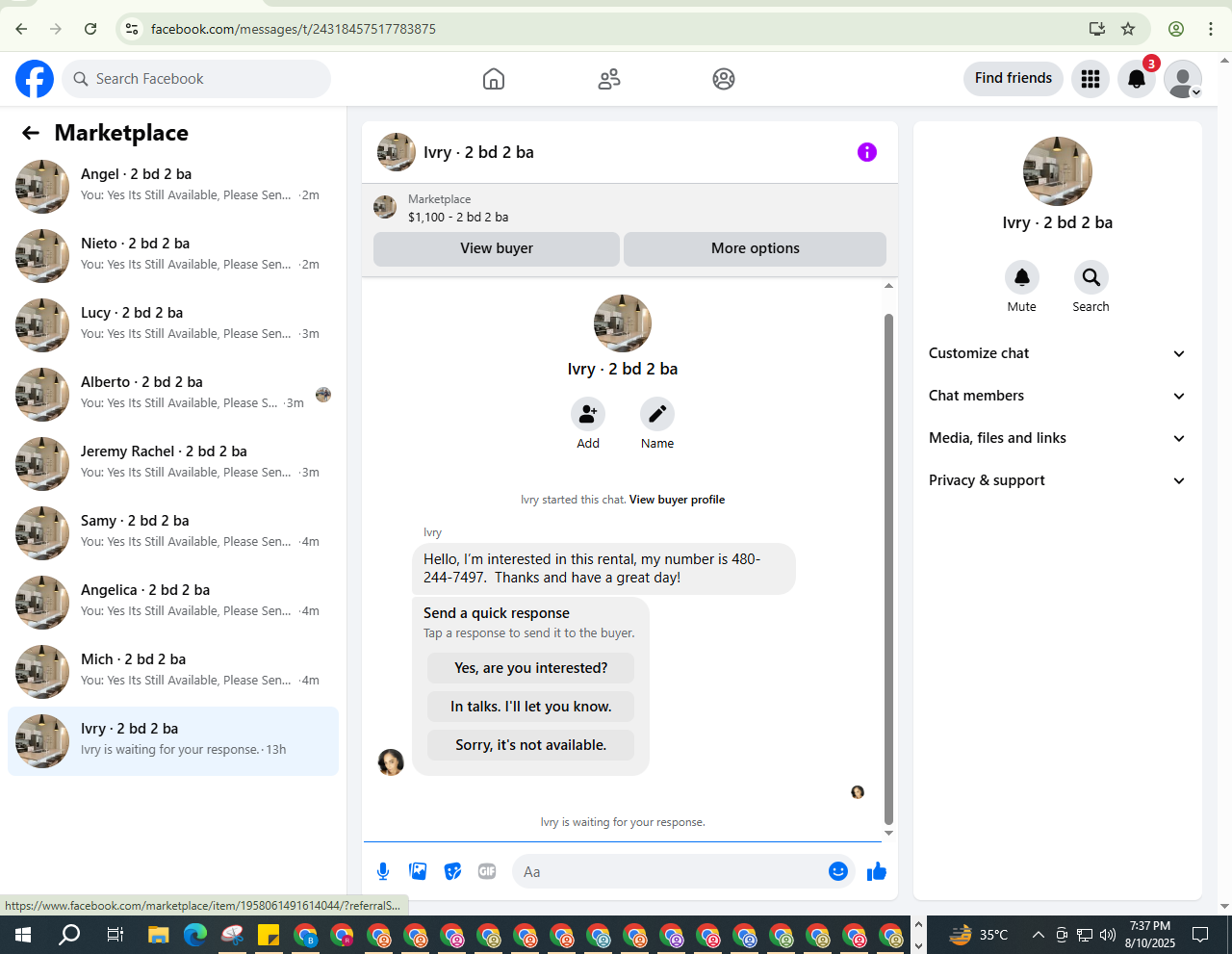Image resolution: width=1232 pixels, height=954 pixels.
Task: Open Samy 2 bd 2 ba conversation
Action: click(x=173, y=533)
